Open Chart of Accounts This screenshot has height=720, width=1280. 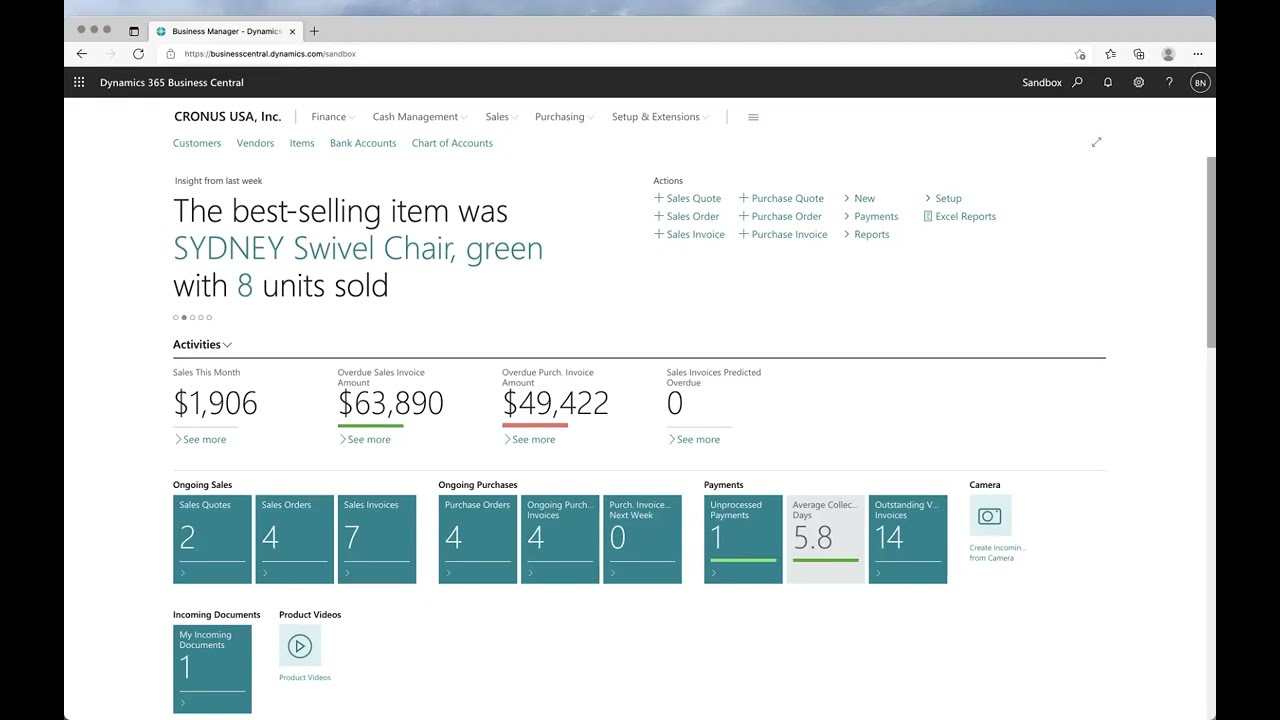[452, 143]
